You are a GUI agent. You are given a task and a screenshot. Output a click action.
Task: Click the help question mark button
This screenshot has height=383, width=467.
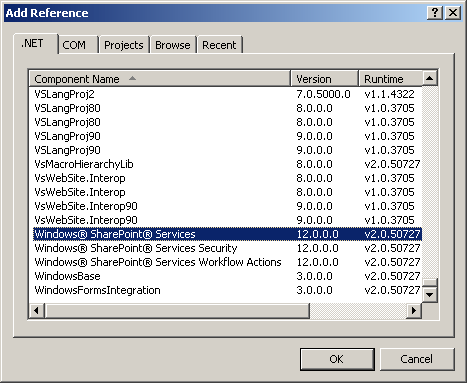[x=435, y=13]
